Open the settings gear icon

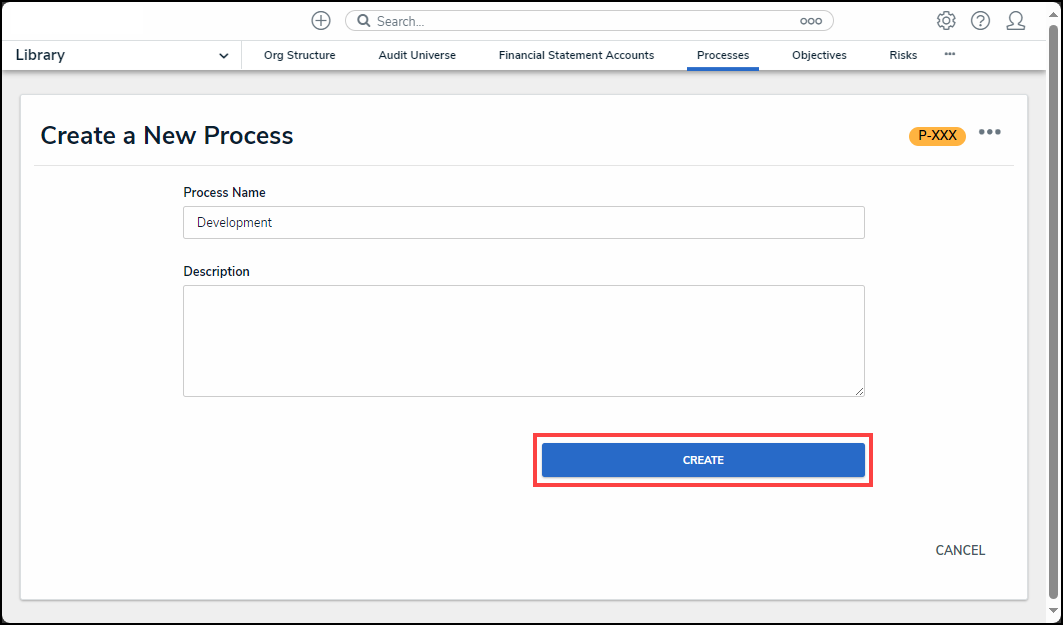click(x=946, y=21)
